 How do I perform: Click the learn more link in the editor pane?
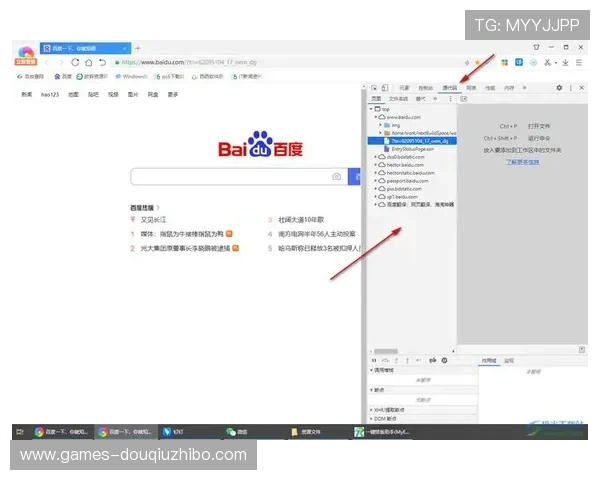pos(522,162)
